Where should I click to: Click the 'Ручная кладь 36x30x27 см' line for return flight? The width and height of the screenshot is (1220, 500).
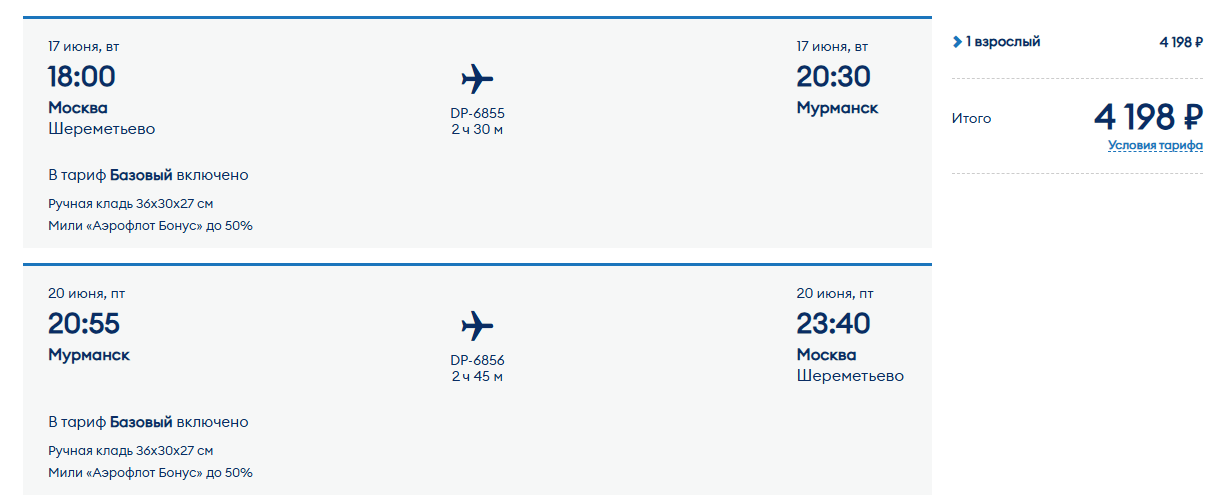click(131, 451)
